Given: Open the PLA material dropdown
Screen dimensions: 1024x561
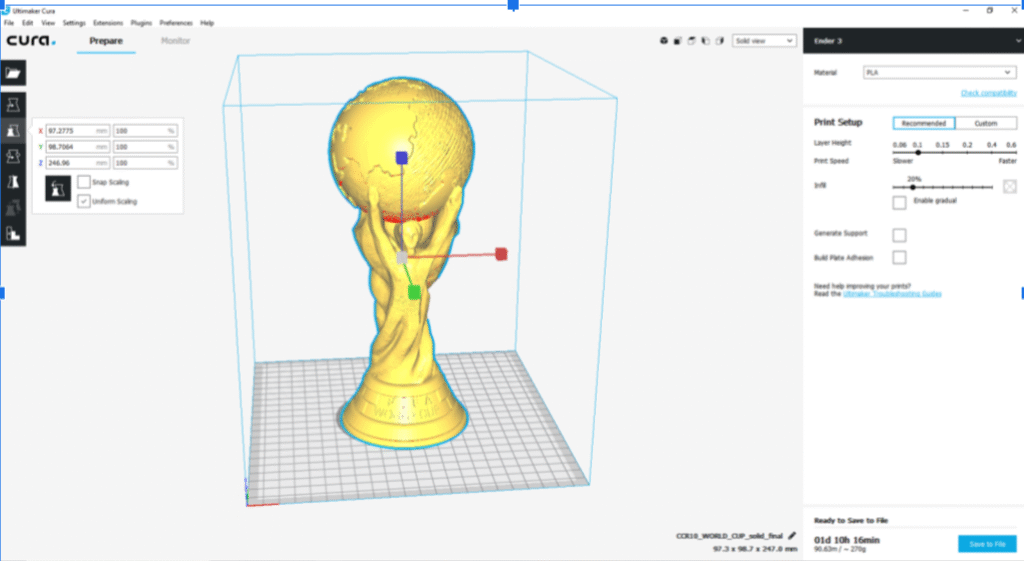Looking at the screenshot, I should (x=939, y=72).
